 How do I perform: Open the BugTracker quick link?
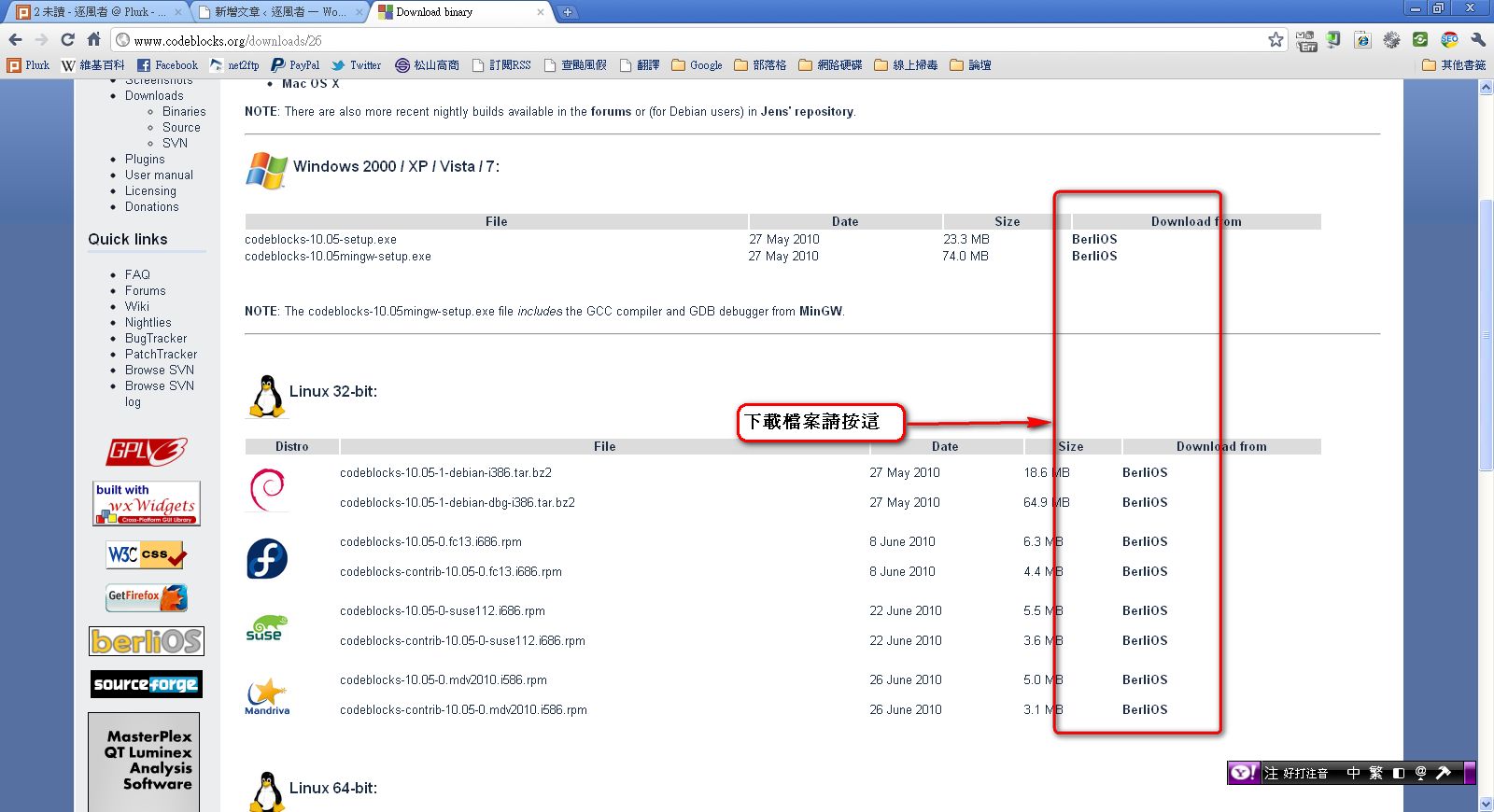point(156,338)
